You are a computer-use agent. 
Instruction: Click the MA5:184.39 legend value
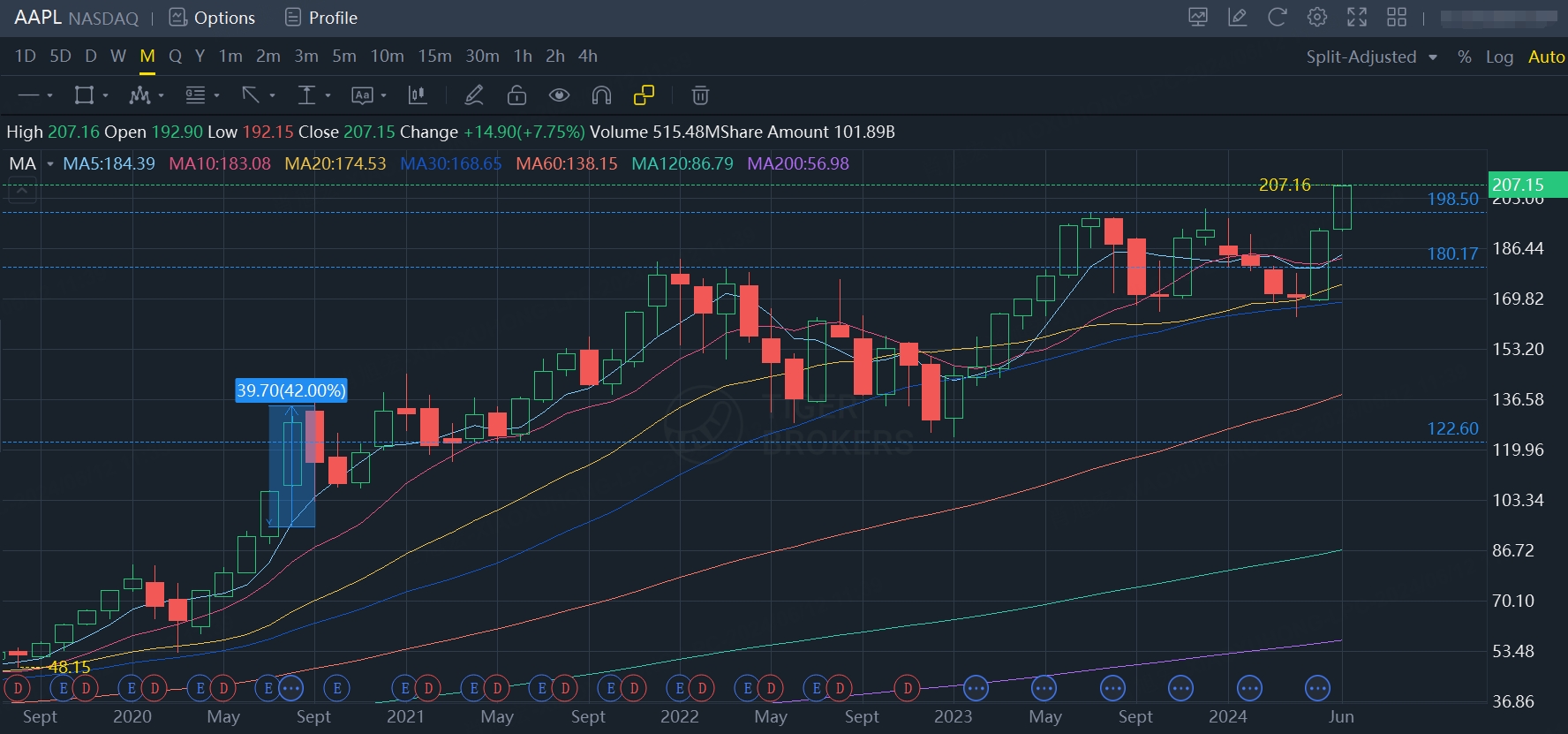coord(109,163)
